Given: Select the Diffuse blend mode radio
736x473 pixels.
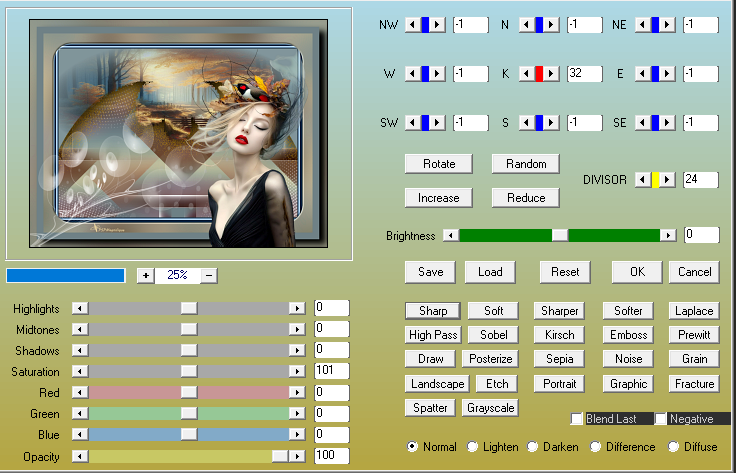Looking at the screenshot, I should 673,447.
